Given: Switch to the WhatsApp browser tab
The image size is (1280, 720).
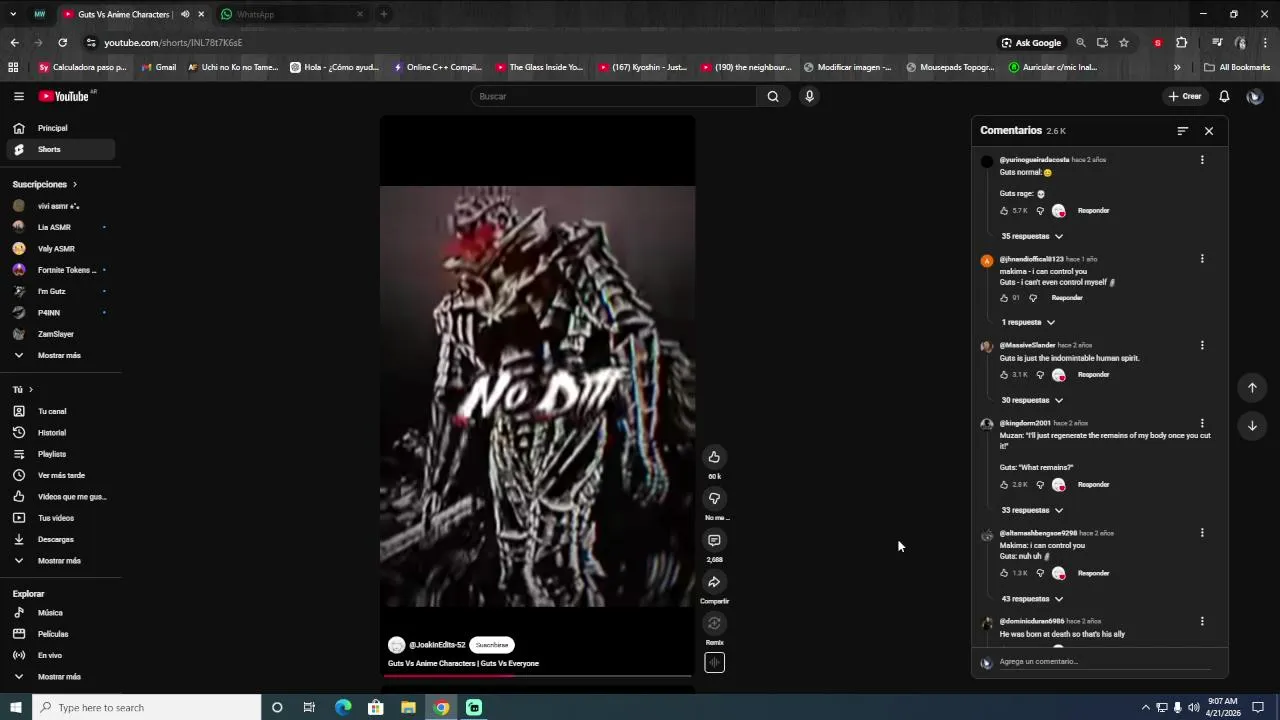Looking at the screenshot, I should (x=290, y=14).
